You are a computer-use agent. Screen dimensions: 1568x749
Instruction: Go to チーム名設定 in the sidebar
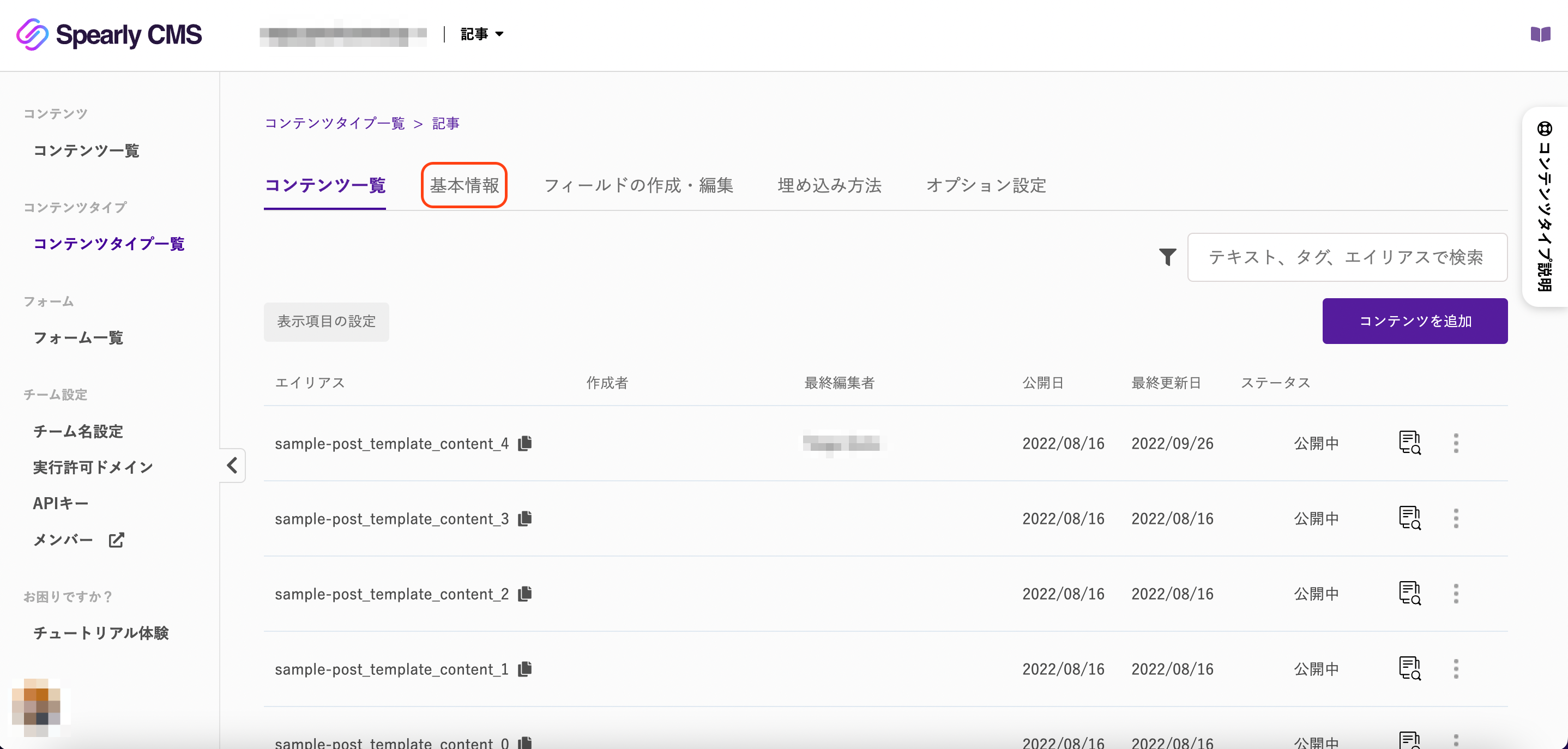78,431
